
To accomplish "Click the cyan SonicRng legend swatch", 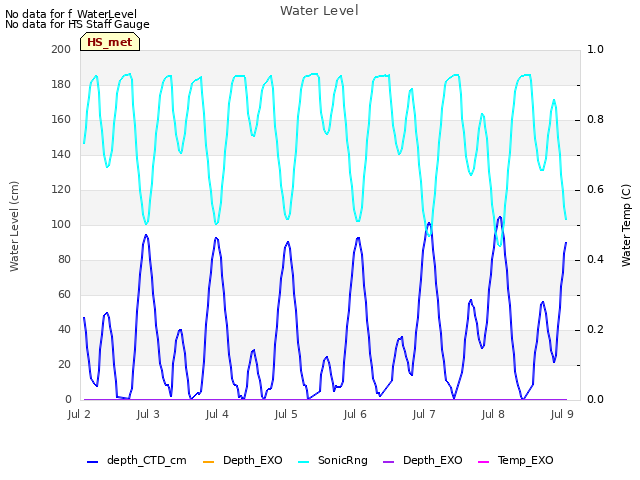I will 304,462.
